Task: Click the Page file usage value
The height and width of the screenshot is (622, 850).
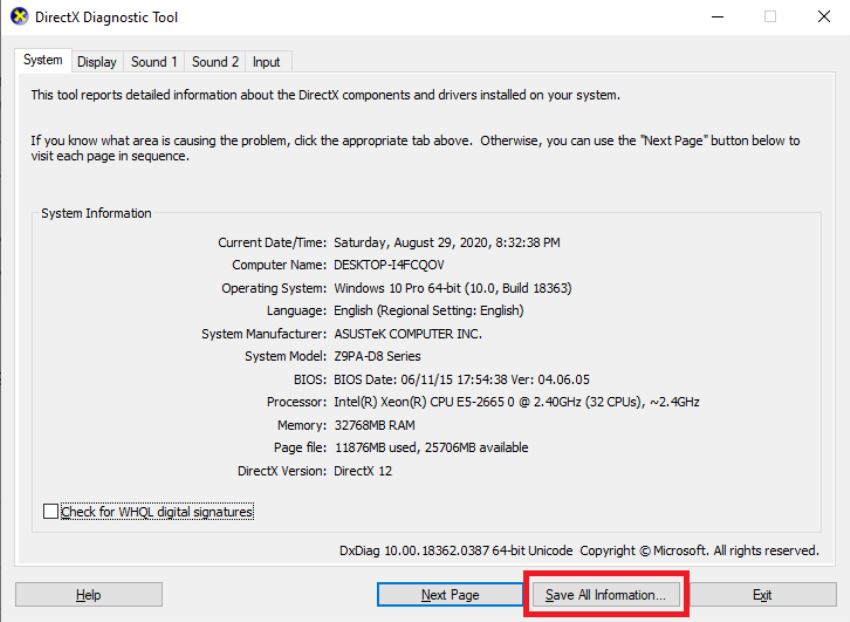Action: pyautogui.click(x=432, y=448)
